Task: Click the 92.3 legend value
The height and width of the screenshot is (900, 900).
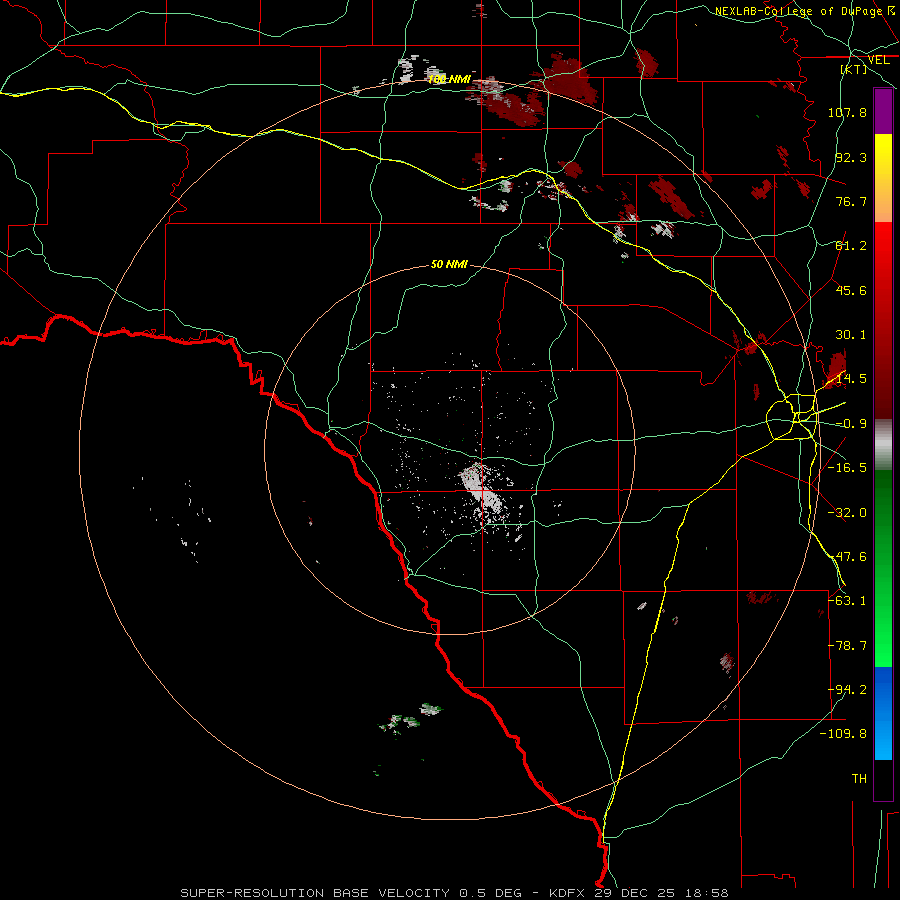Action: click(851, 157)
